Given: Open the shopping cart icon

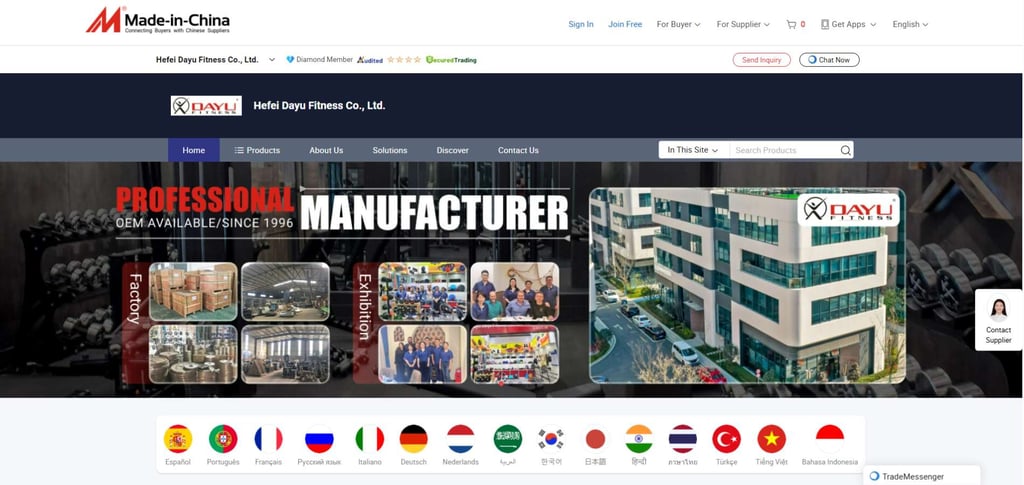Looking at the screenshot, I should pyautogui.click(x=791, y=24).
